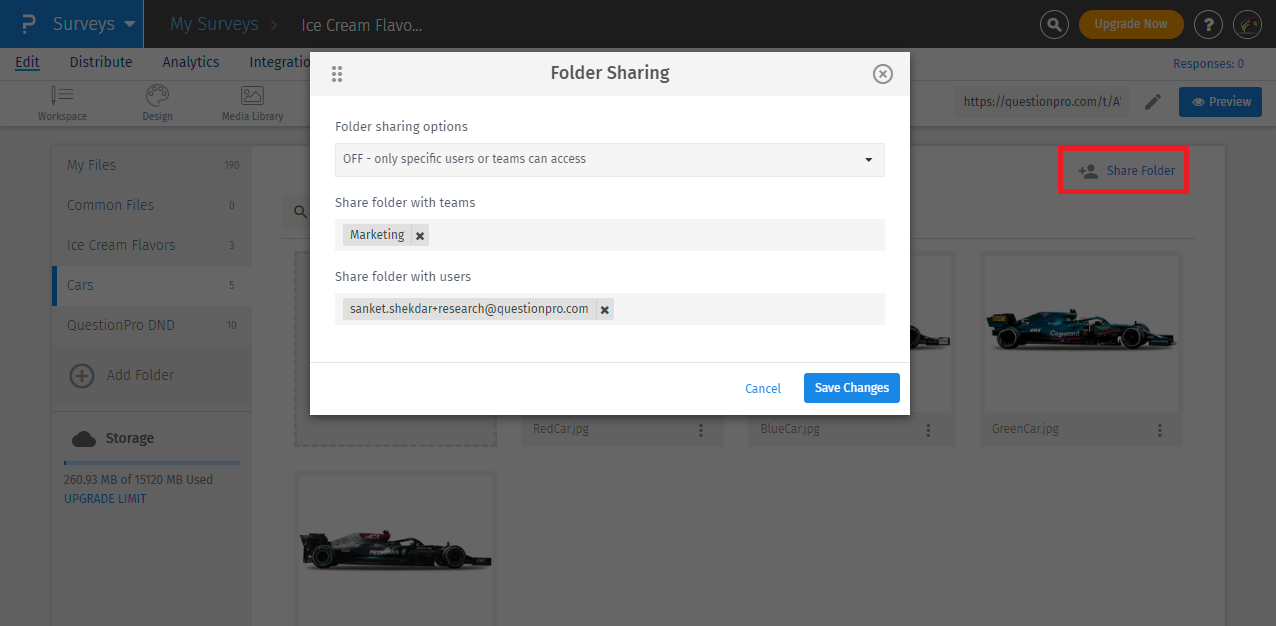The width and height of the screenshot is (1276, 626).
Task: Open the global search icon in top bar
Action: 1054,23
